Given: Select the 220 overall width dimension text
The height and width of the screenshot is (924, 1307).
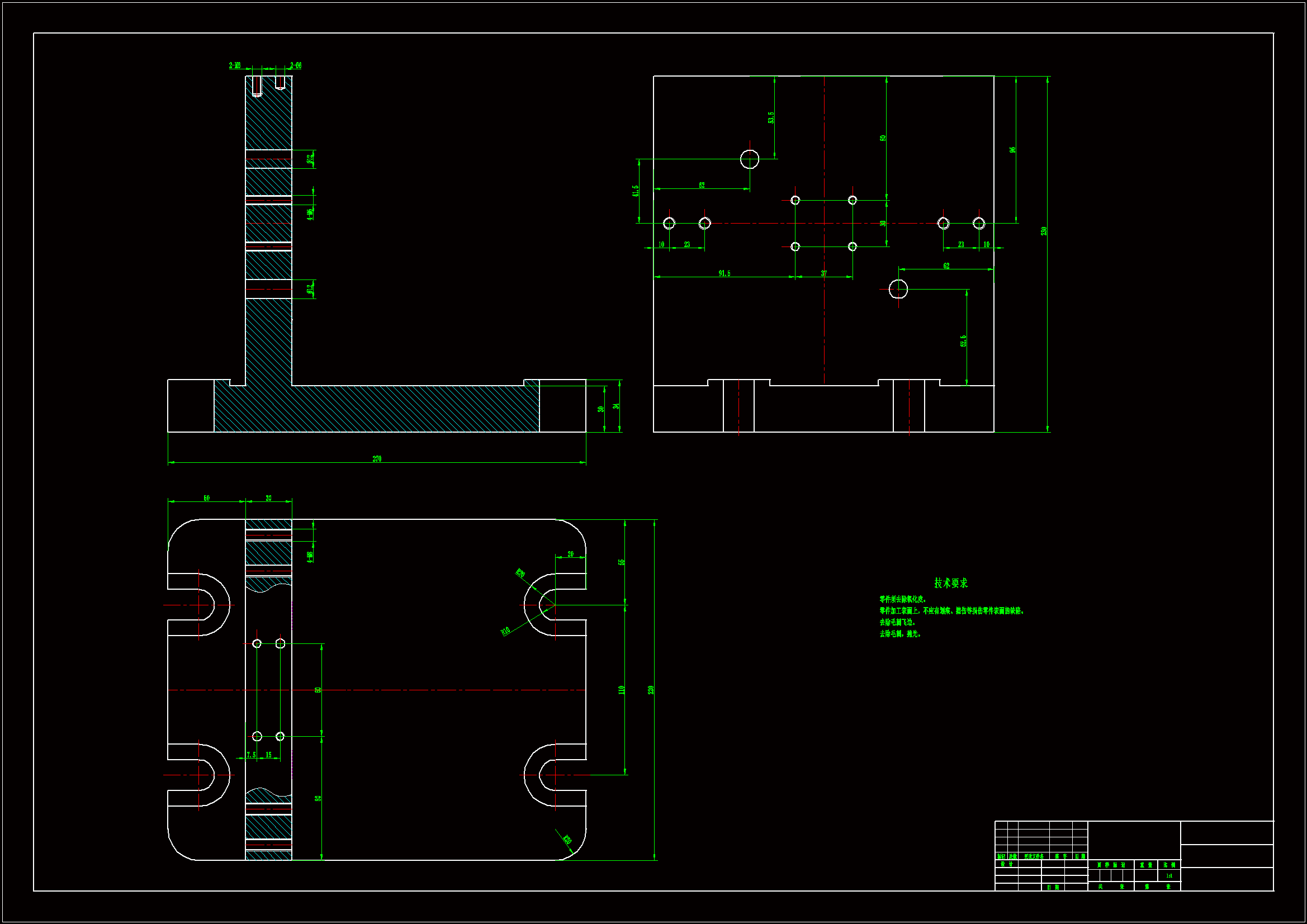Looking at the screenshot, I should point(651,690).
